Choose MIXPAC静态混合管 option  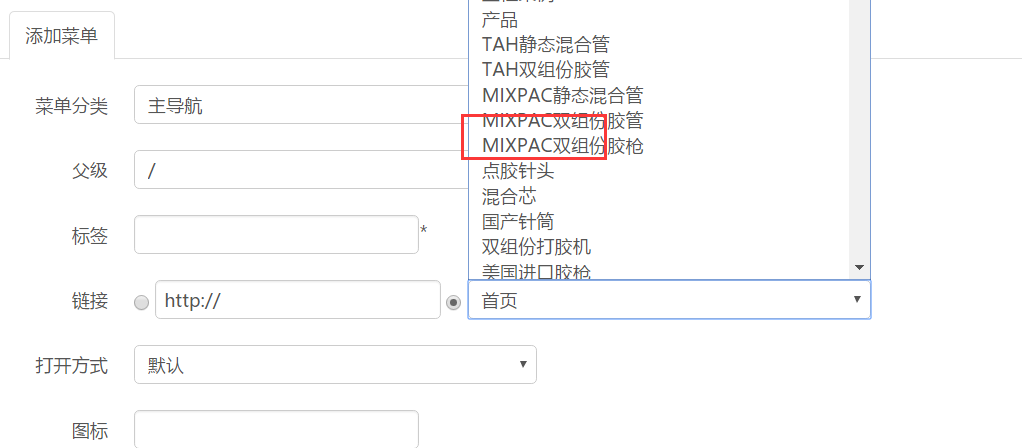pos(658,95)
